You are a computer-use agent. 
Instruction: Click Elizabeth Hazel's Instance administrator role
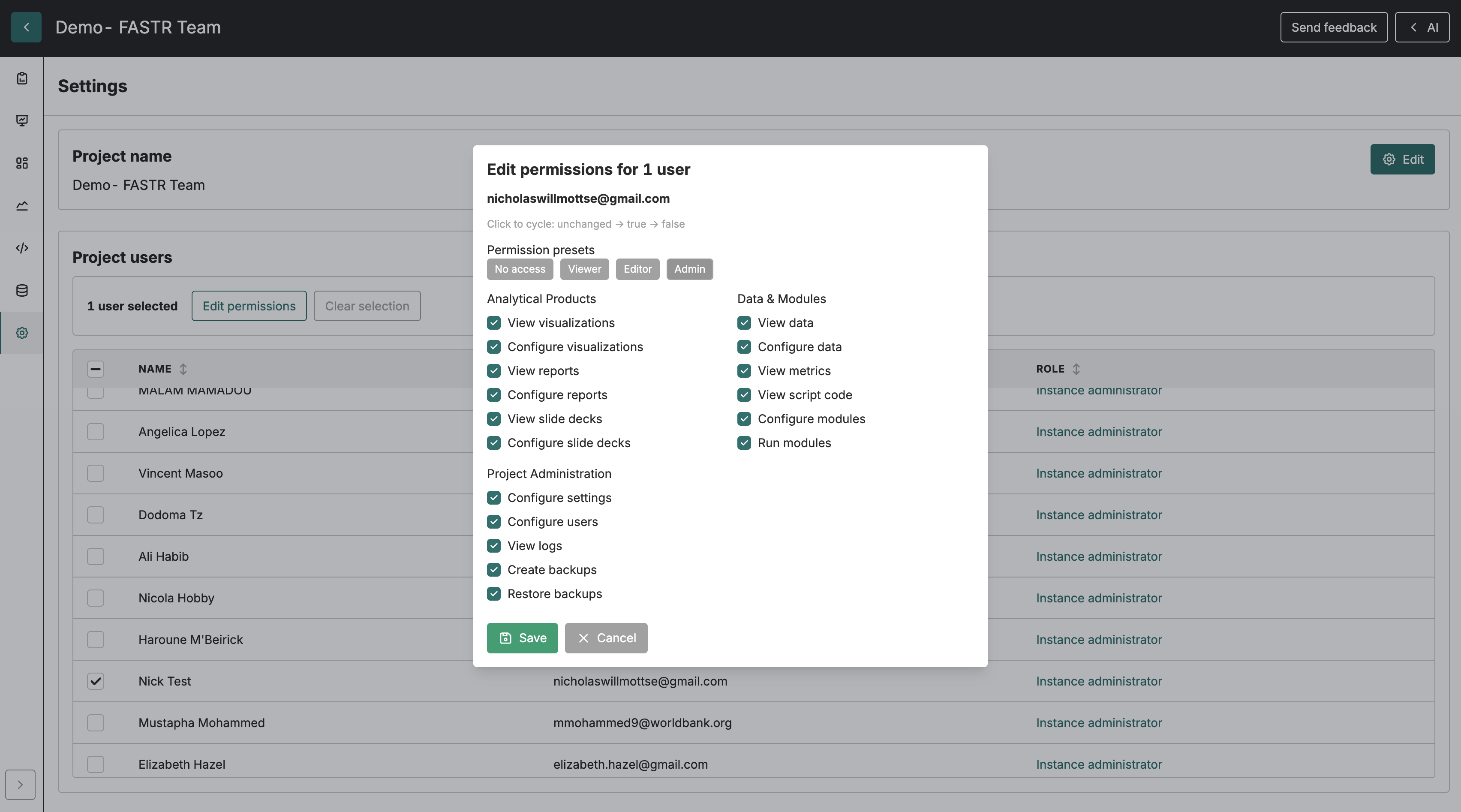coord(1099,764)
